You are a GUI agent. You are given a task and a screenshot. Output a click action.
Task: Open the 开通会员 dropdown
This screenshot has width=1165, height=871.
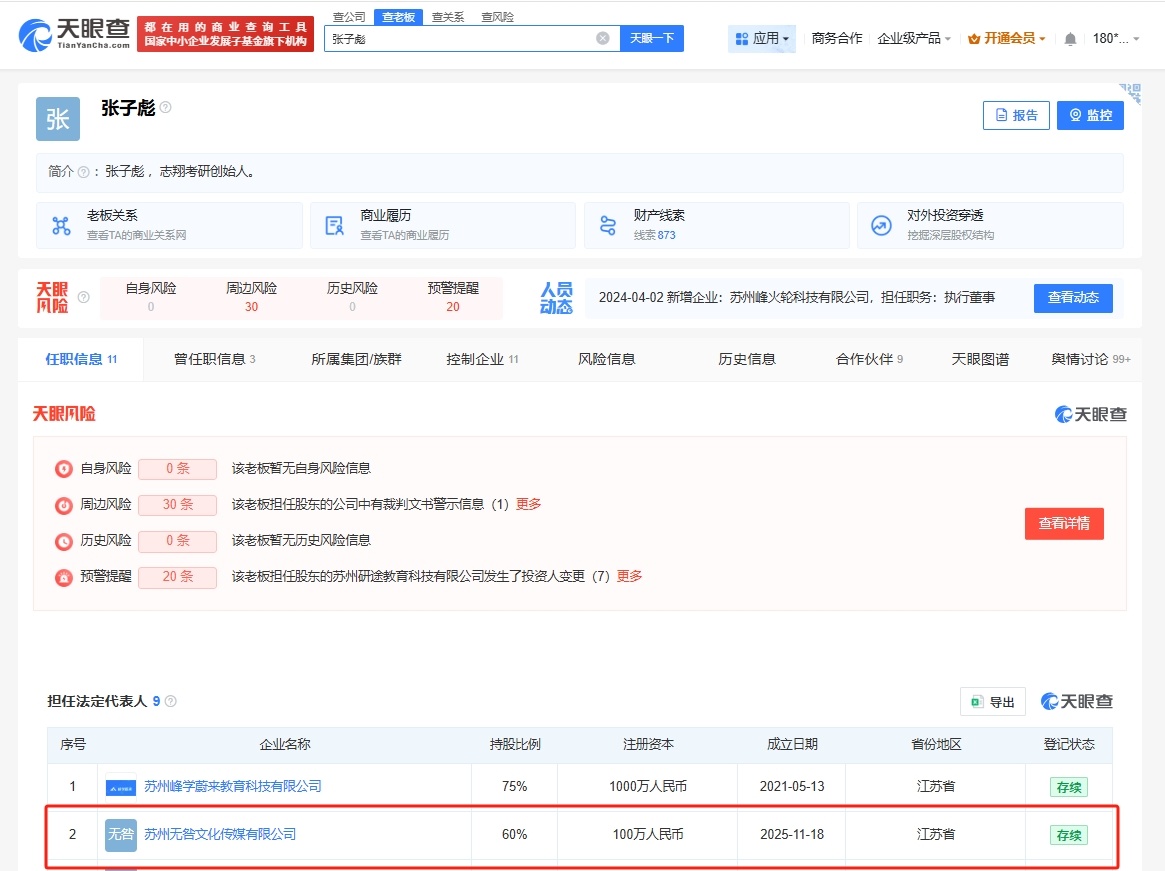click(x=1007, y=39)
